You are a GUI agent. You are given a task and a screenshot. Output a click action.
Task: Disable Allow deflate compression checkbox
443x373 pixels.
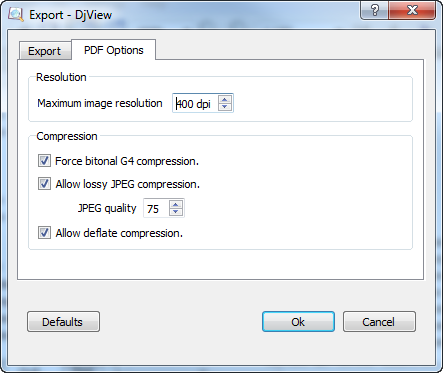(x=44, y=233)
